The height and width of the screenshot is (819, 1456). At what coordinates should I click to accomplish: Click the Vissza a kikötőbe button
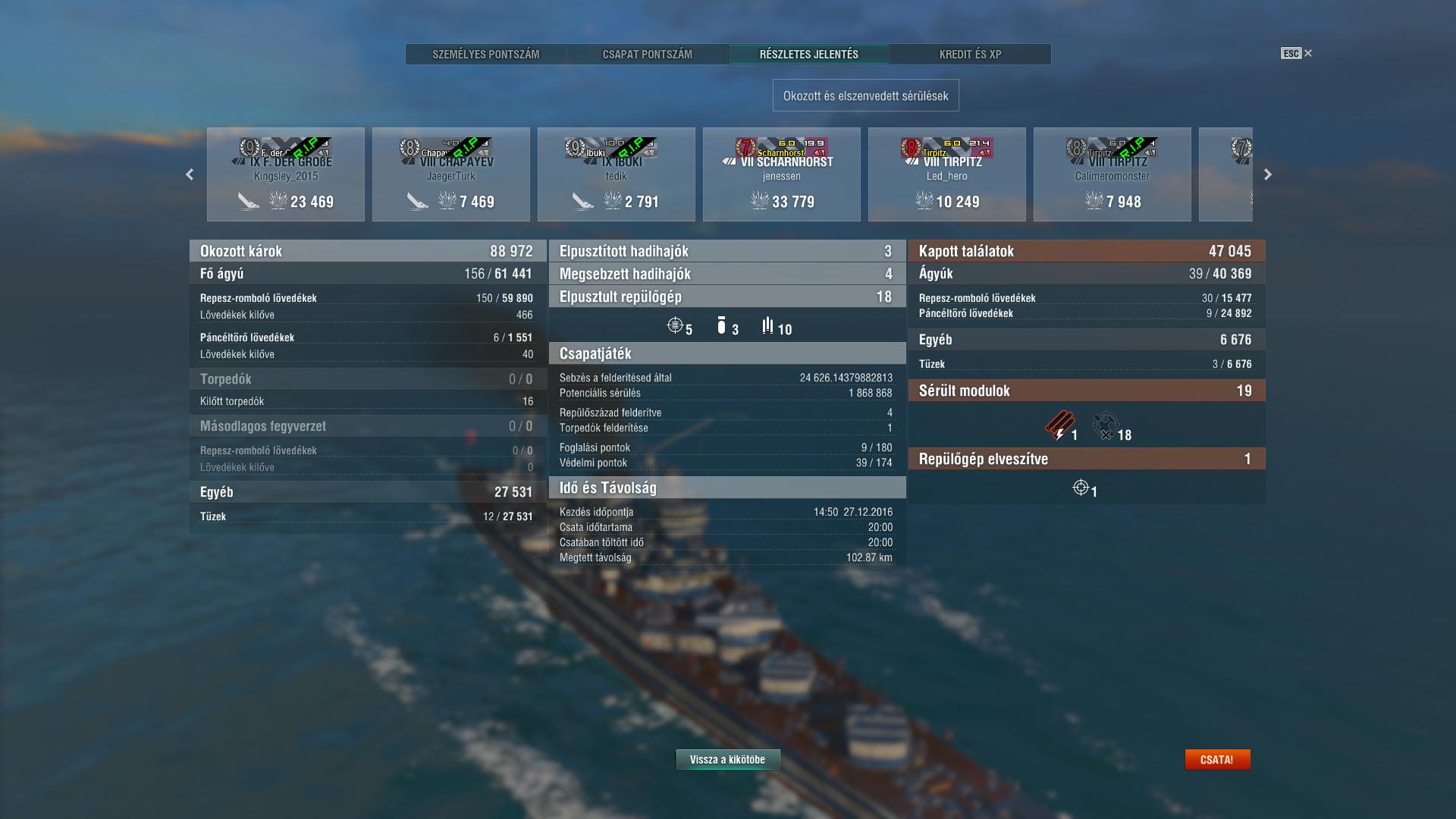point(727,759)
